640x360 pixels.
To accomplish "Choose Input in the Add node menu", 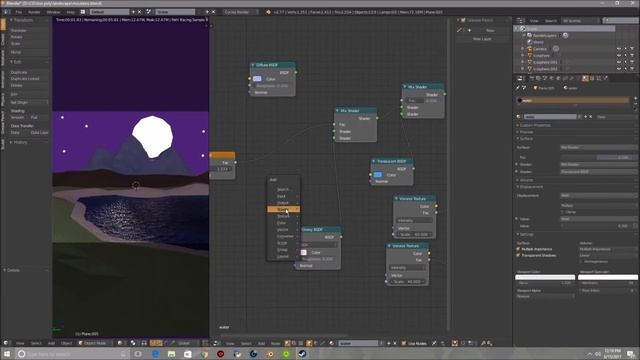I will pyautogui.click(x=284, y=196).
